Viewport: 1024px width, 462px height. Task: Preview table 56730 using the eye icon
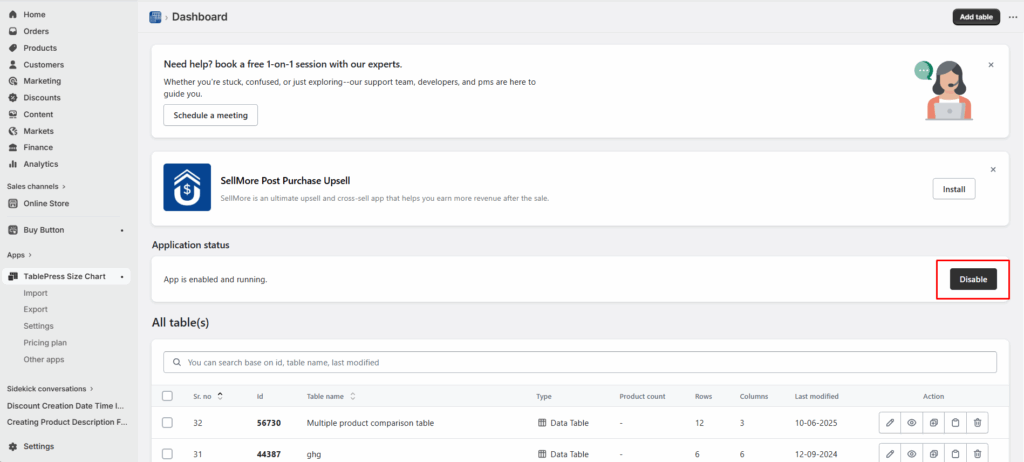click(912, 423)
